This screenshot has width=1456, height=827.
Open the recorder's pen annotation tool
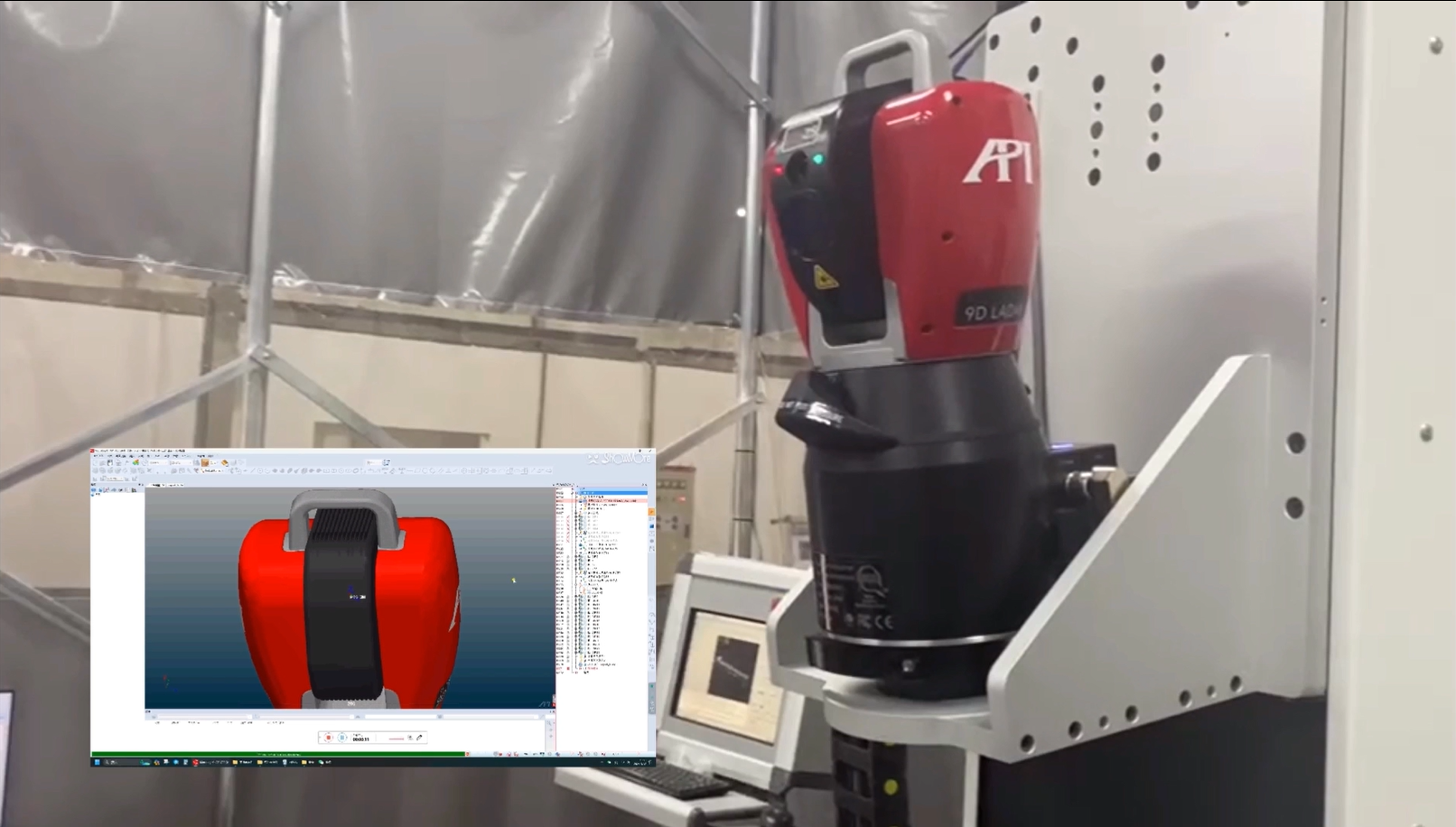419,738
